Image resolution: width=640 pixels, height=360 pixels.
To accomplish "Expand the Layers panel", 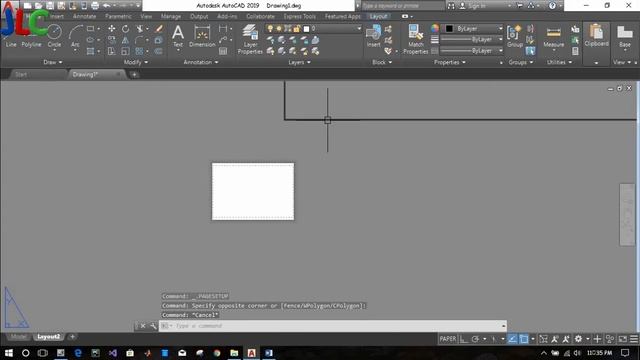I will (x=299, y=62).
